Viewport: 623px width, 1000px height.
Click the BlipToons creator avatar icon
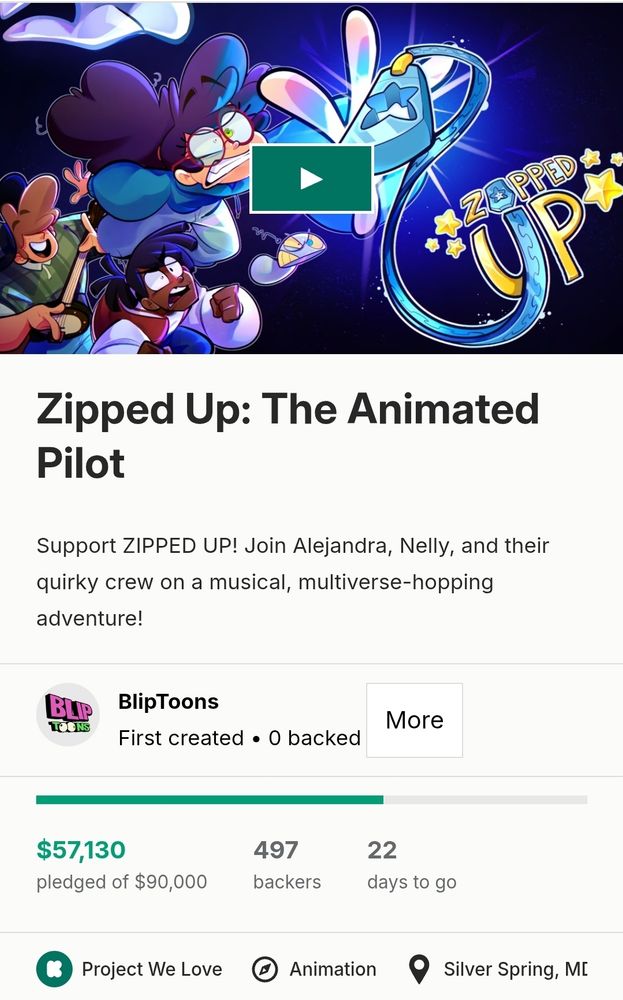click(67, 714)
